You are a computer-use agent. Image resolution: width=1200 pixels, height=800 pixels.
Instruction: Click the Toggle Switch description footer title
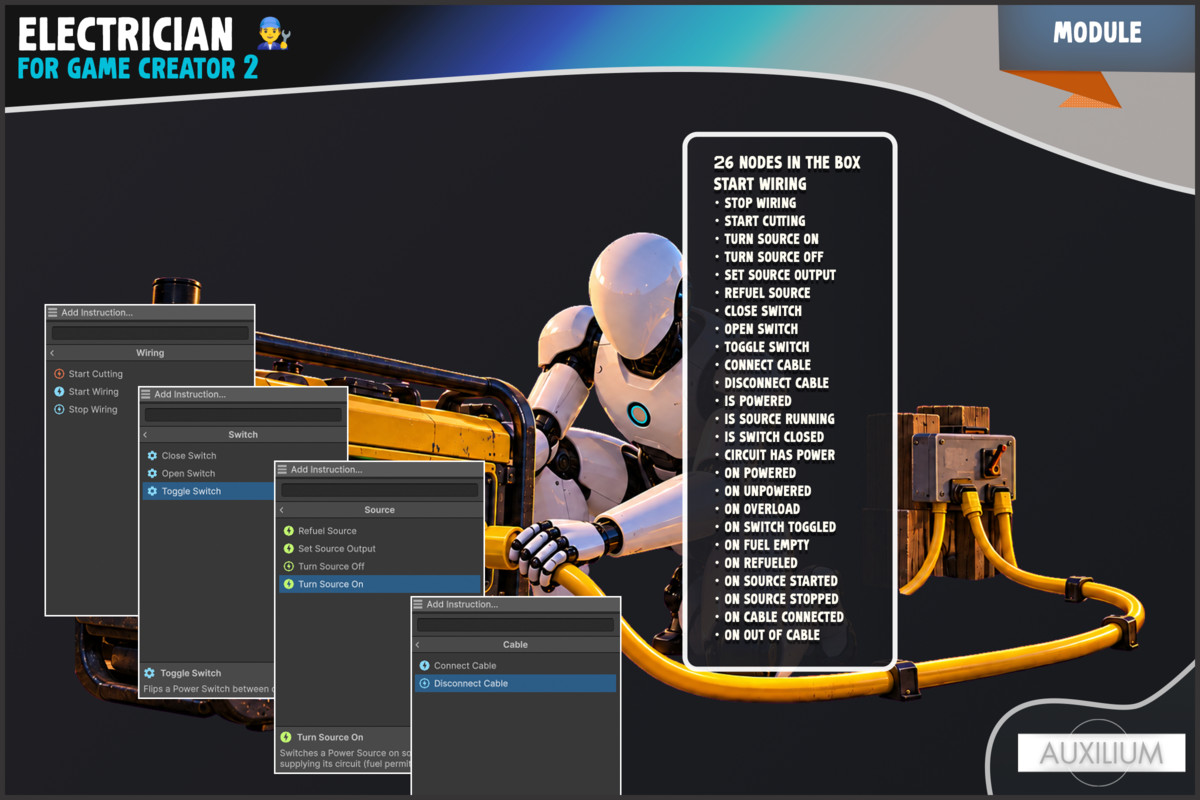pyautogui.click(x=191, y=673)
